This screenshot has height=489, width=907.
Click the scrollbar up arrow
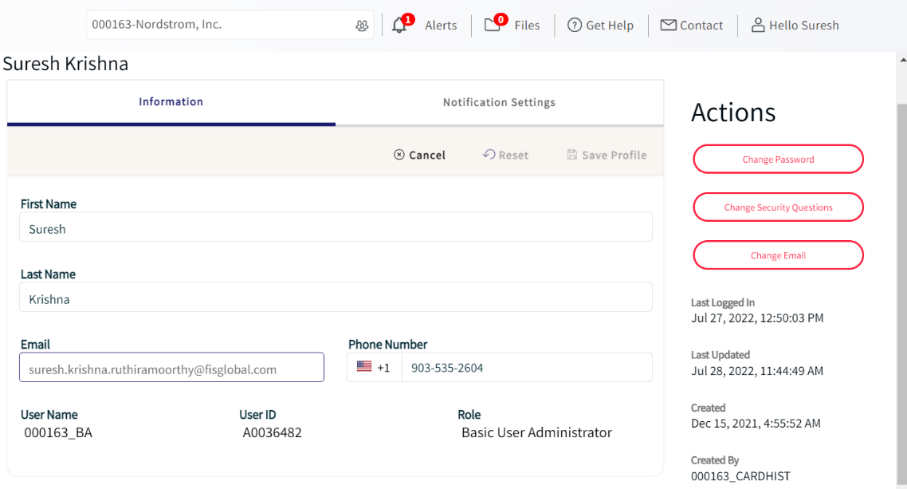click(902, 59)
